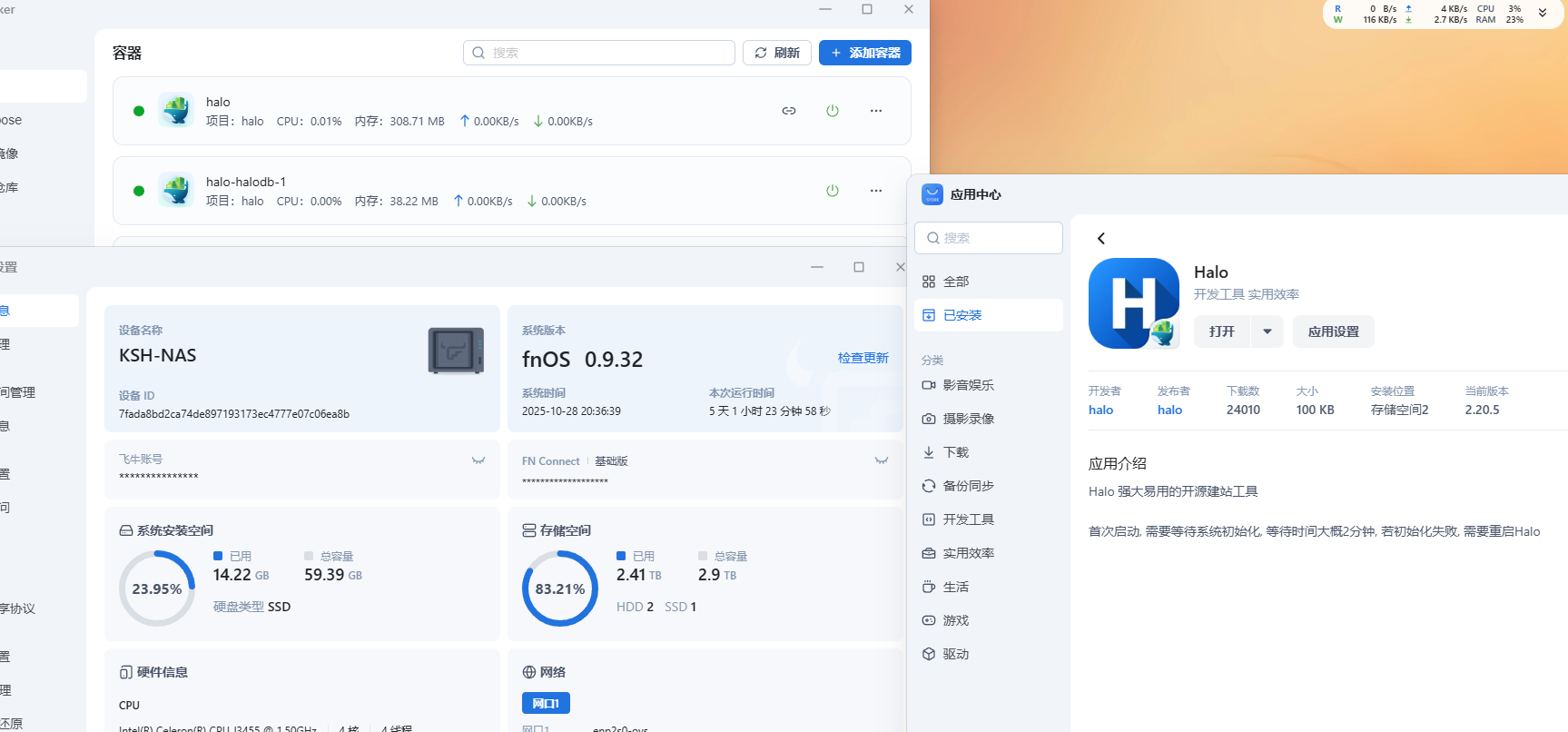Toggle power for halo-halodb-1 container

point(833,191)
